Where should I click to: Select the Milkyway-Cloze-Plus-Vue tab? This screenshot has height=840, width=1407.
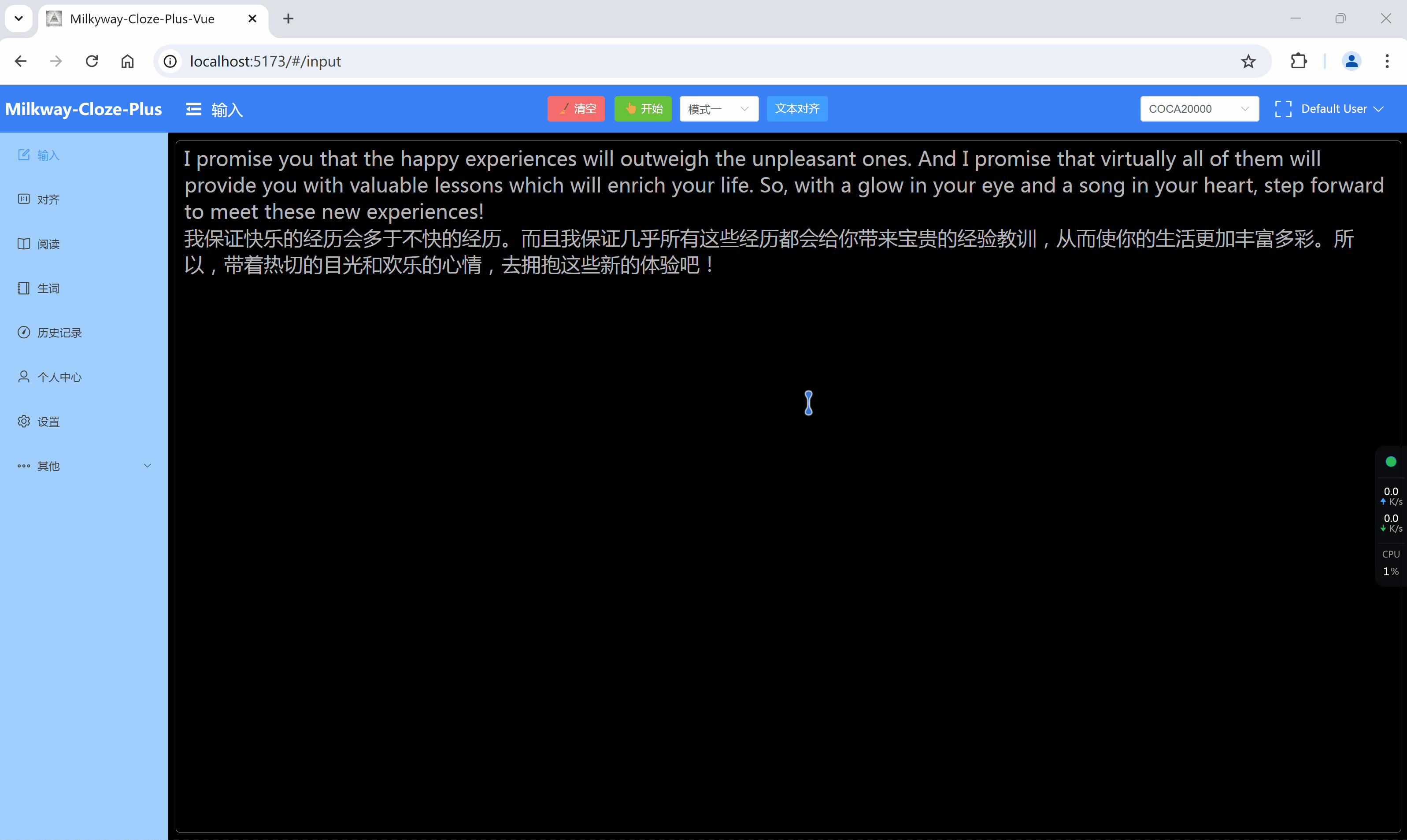coord(153,19)
